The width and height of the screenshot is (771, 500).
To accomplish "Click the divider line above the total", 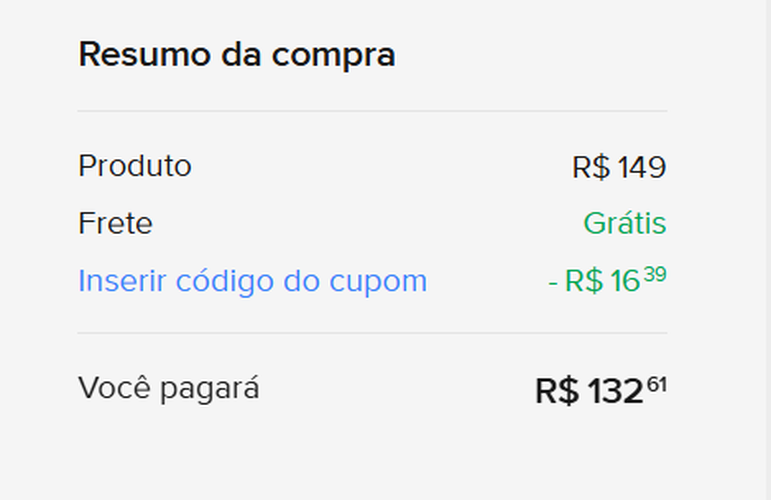I will pos(372,333).
